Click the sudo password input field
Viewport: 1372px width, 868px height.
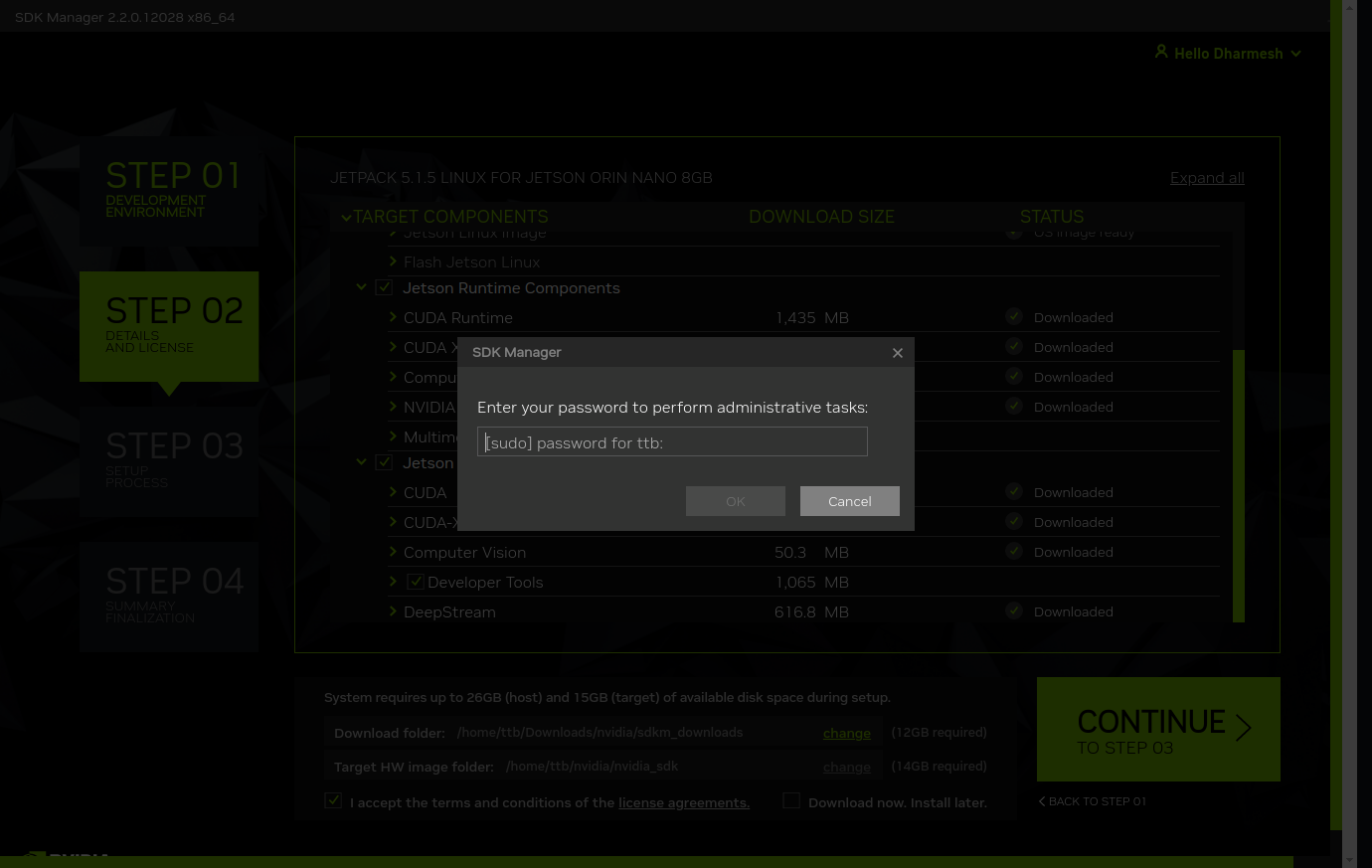[672, 442]
